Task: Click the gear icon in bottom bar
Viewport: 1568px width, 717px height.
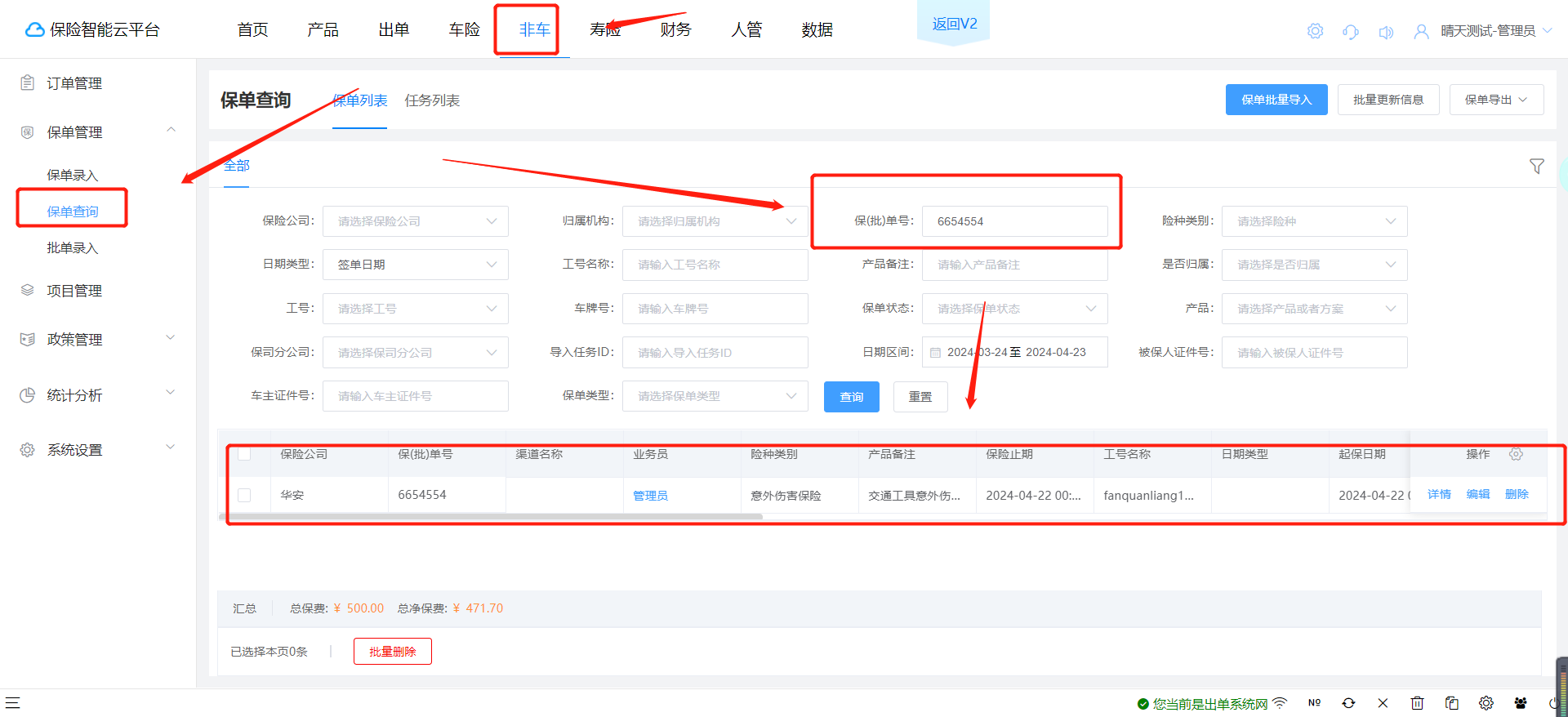Action: click(1486, 702)
